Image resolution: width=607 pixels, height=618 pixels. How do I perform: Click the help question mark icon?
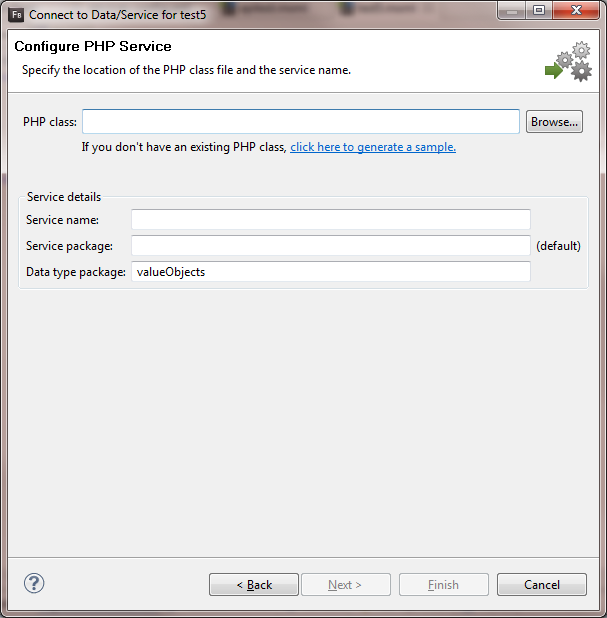click(x=34, y=584)
